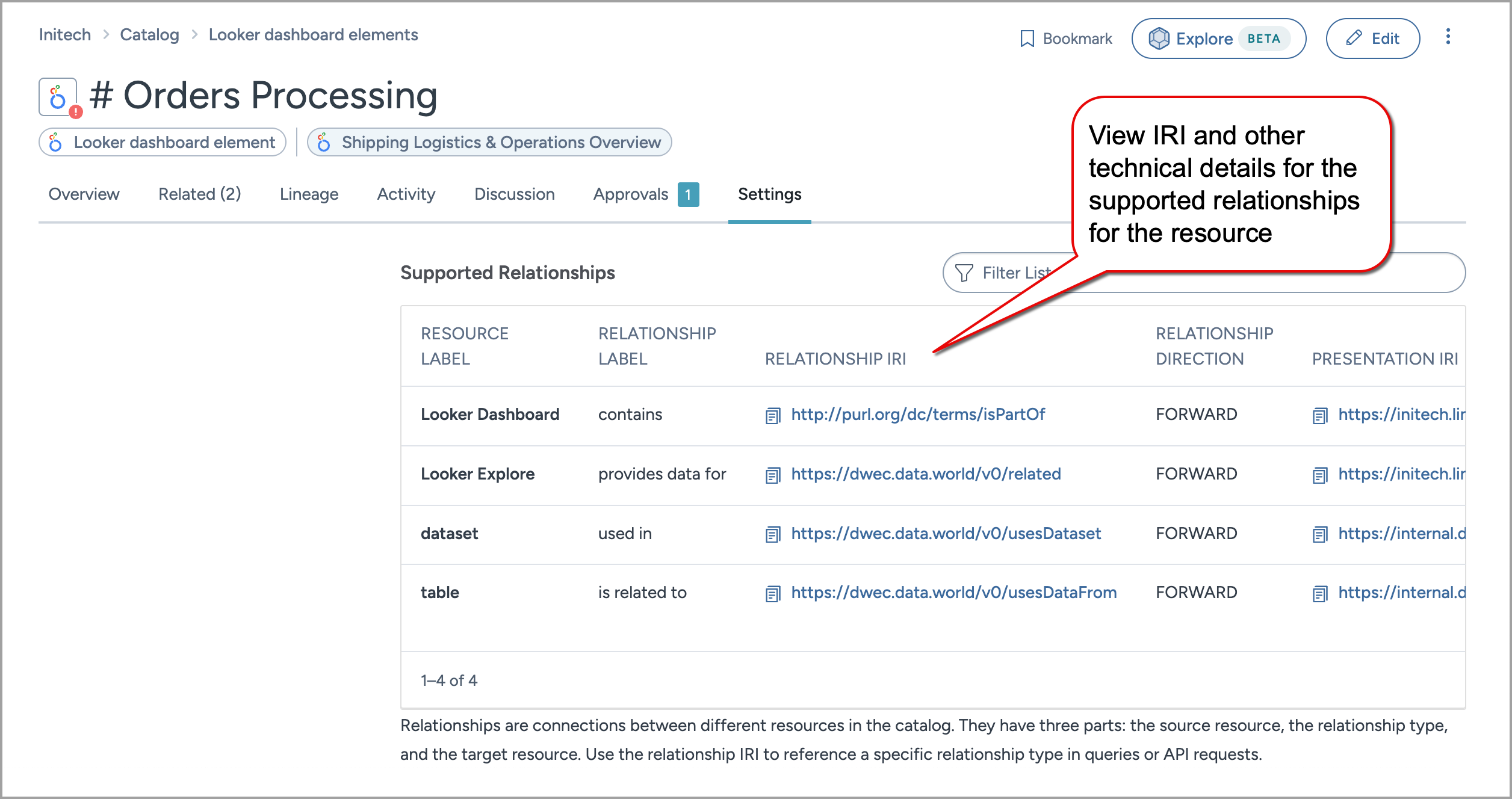1512x799 pixels.
Task: Click the Bookmark icon
Action: [1027, 39]
